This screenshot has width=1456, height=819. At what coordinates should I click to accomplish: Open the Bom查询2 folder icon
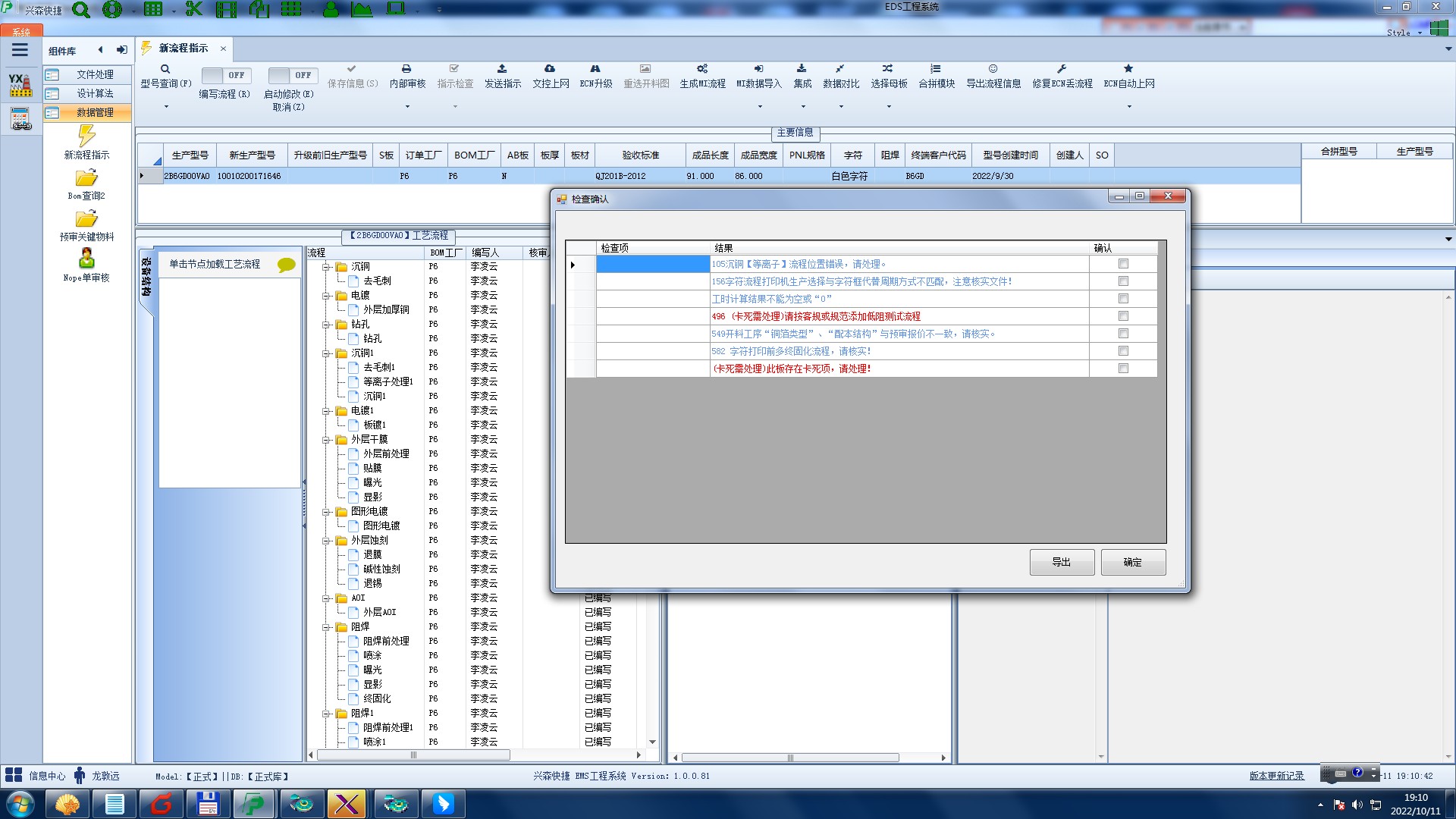pyautogui.click(x=86, y=178)
